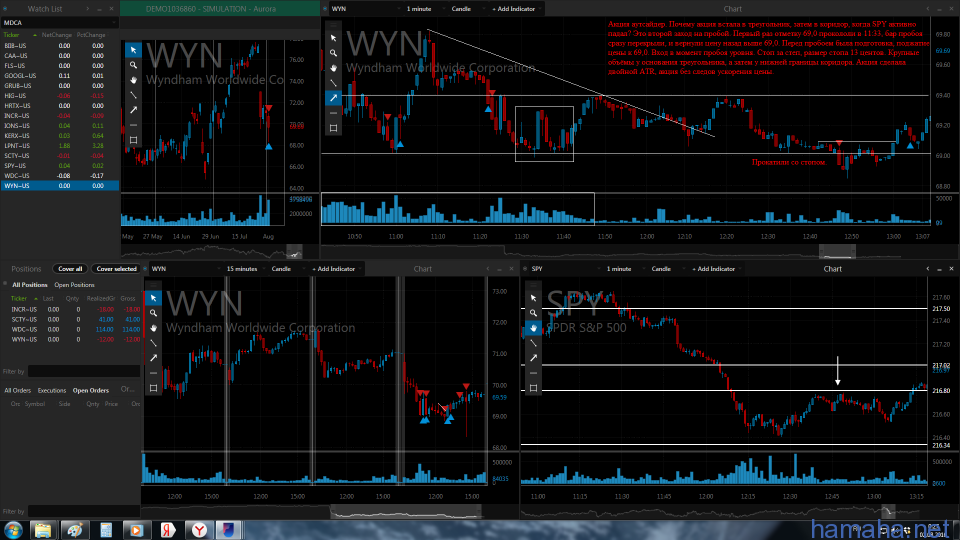
Task: Toggle the link indicator on SPY chart header
Action: [x=525, y=269]
